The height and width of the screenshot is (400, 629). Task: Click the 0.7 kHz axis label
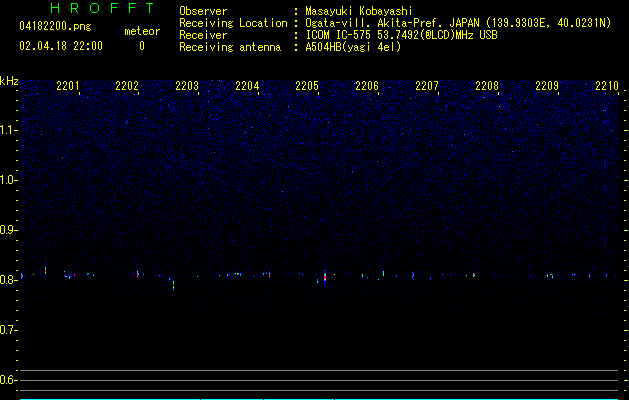click(9, 330)
